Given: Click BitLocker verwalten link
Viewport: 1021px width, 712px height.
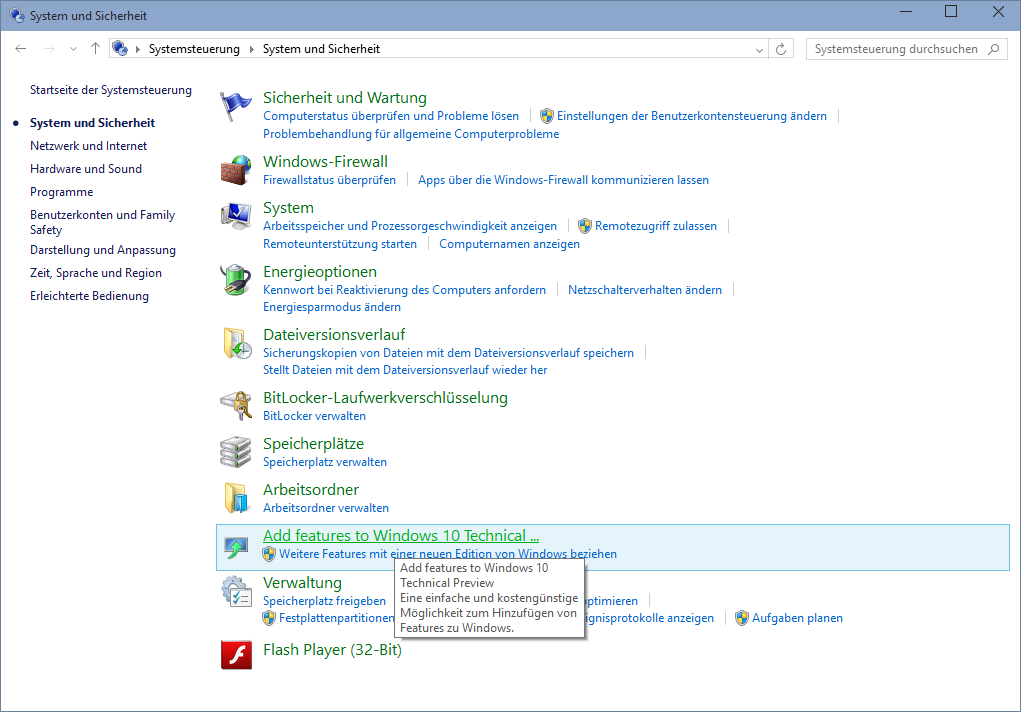Looking at the screenshot, I should 315,416.
